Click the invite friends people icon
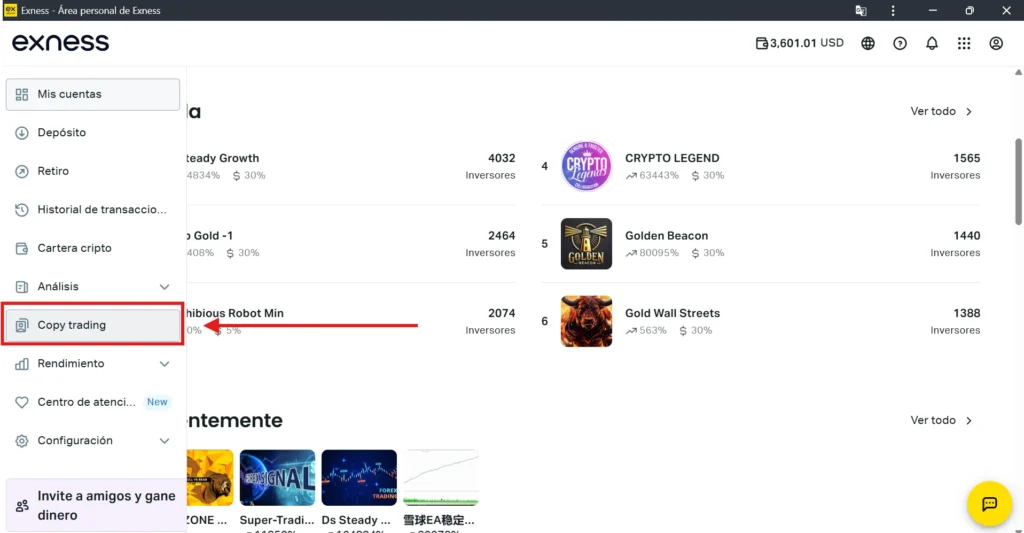 pos(22,506)
